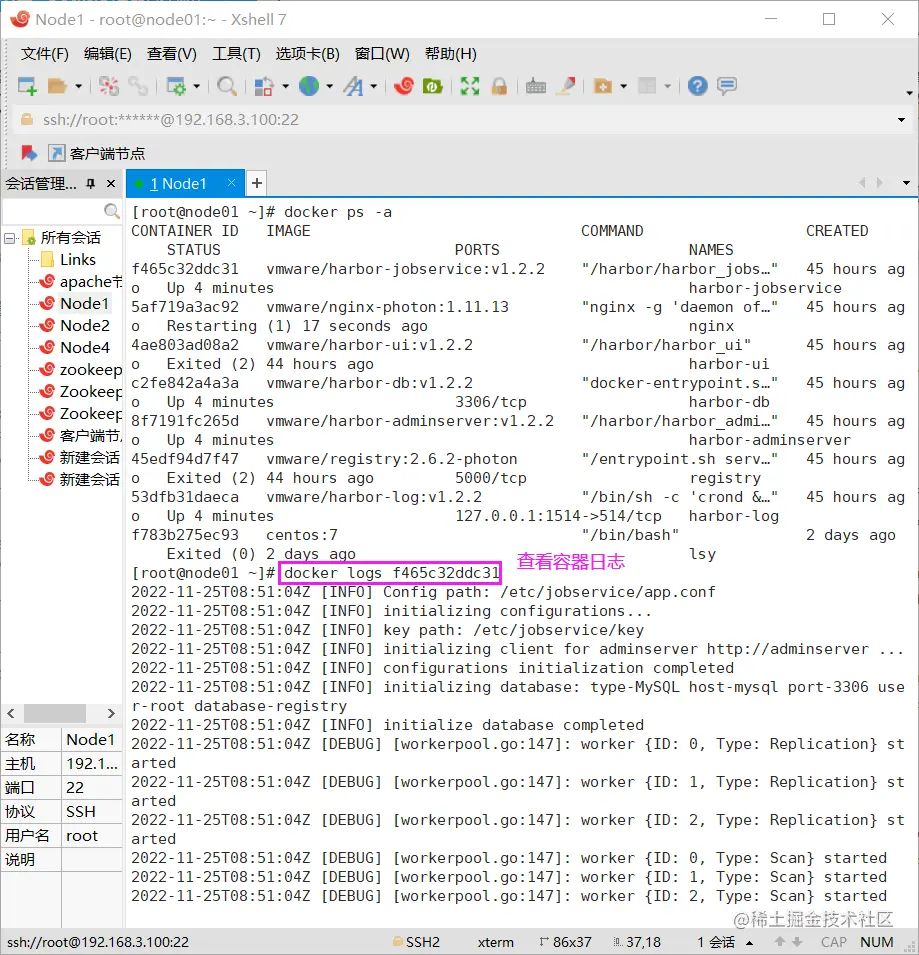Select the Node1 session in tree
919x955 pixels.
pos(74,303)
